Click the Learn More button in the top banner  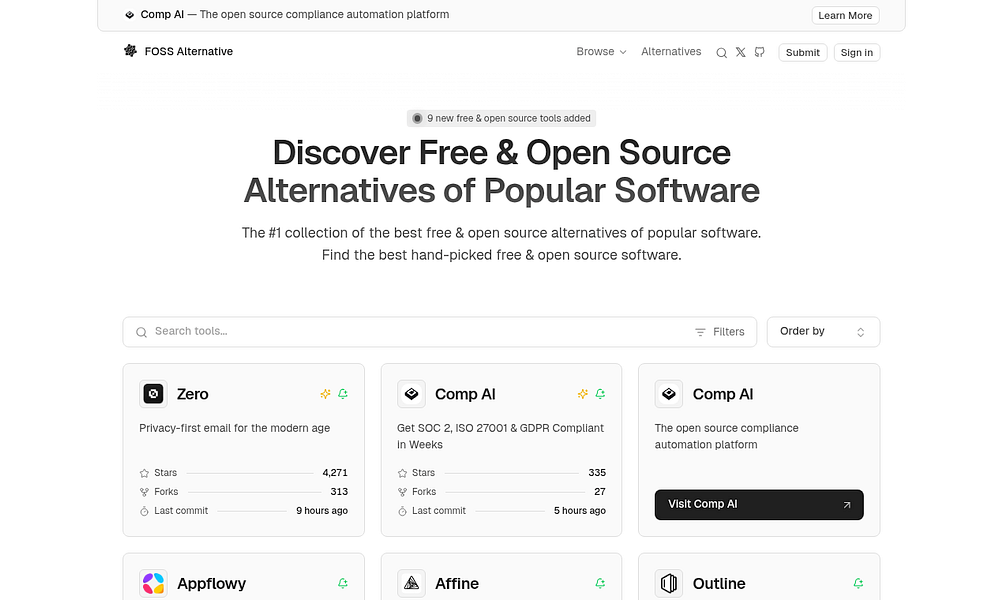point(844,15)
